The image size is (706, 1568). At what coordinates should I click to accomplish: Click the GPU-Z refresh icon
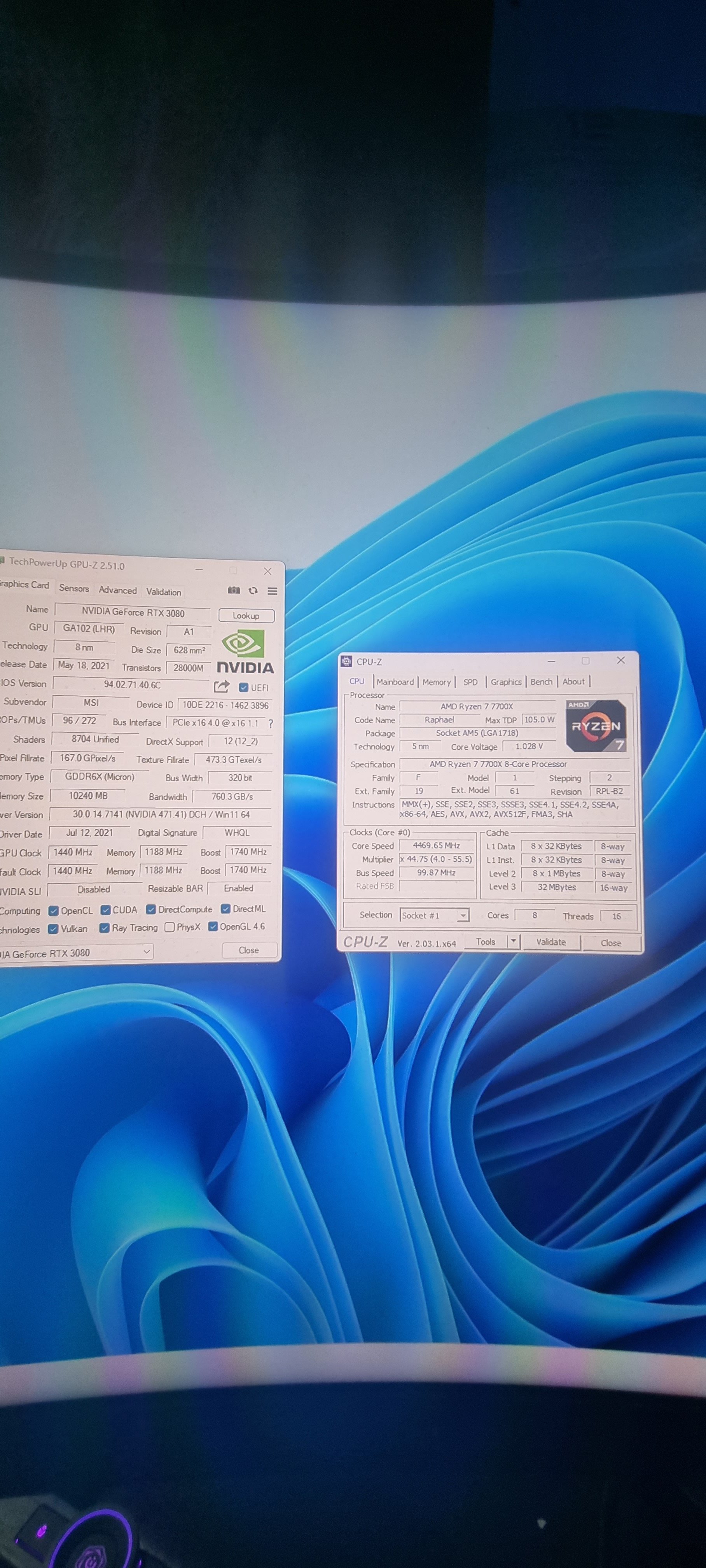tap(253, 590)
